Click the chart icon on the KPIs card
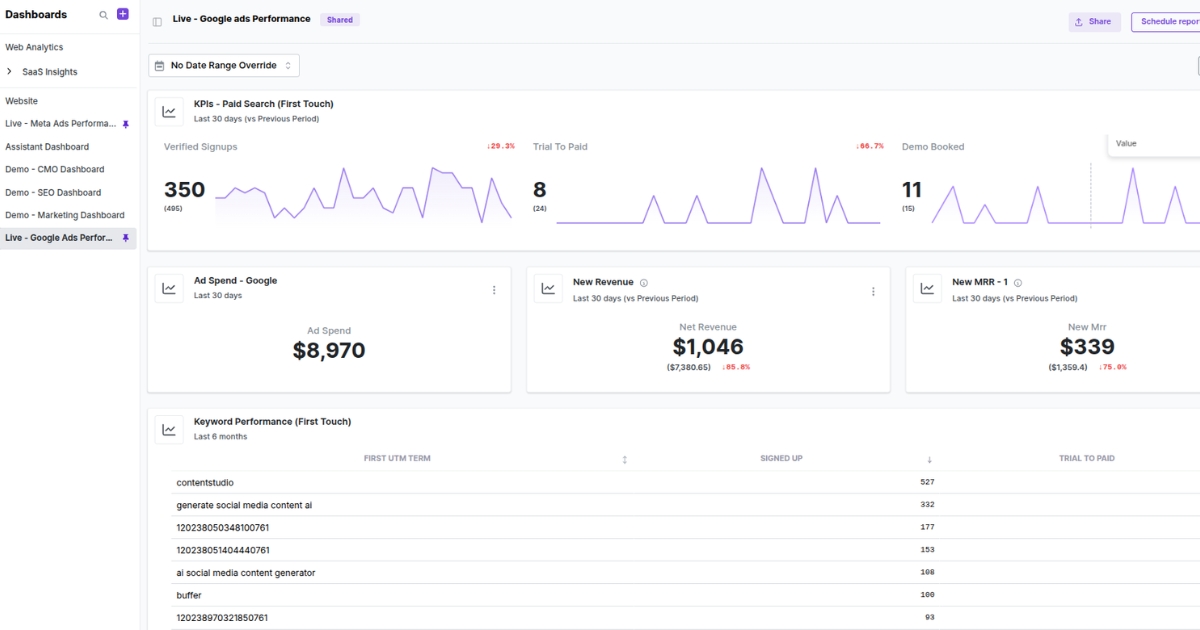 [169, 111]
